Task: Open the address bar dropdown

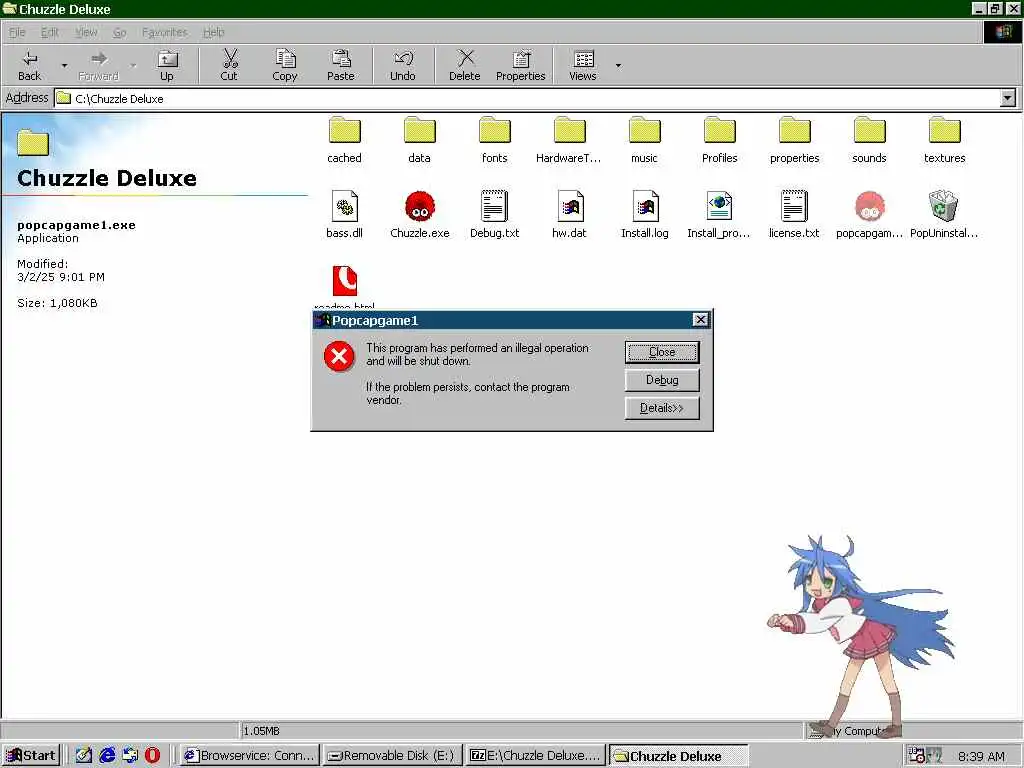Action: coord(1008,99)
